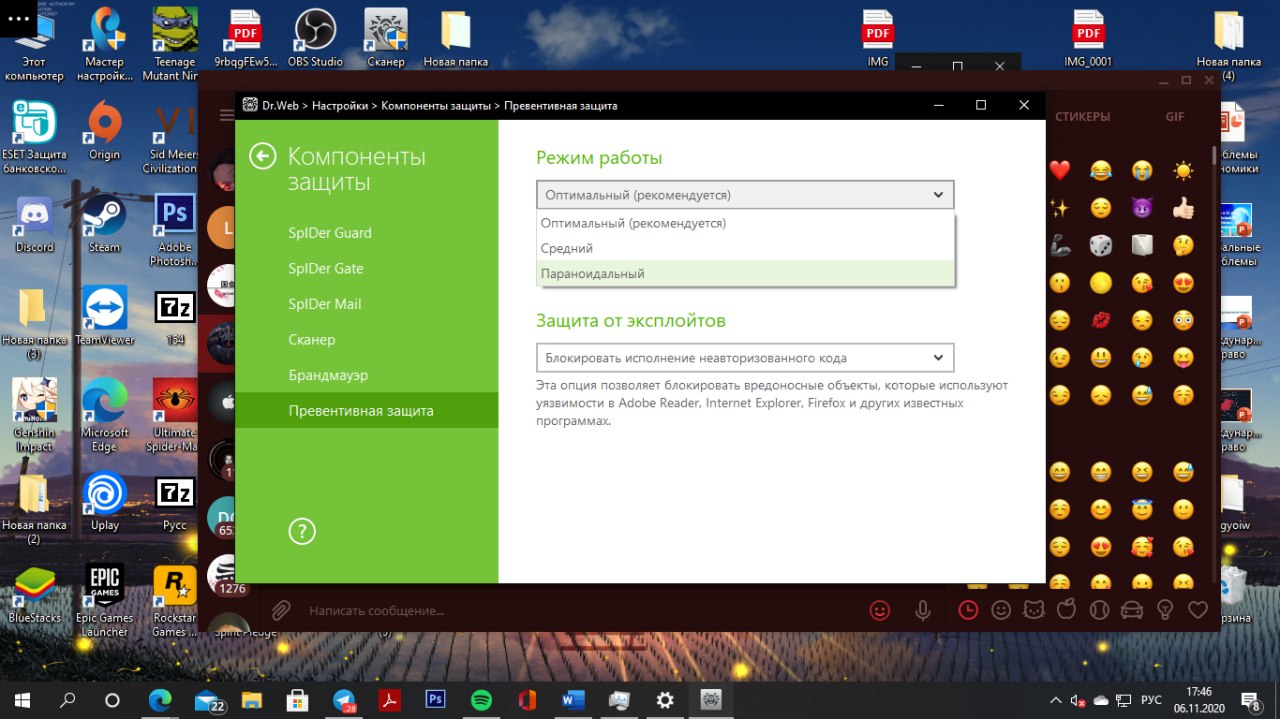Select Превентивная защита section
Viewport: 1280px width, 719px height.
[x=366, y=411]
